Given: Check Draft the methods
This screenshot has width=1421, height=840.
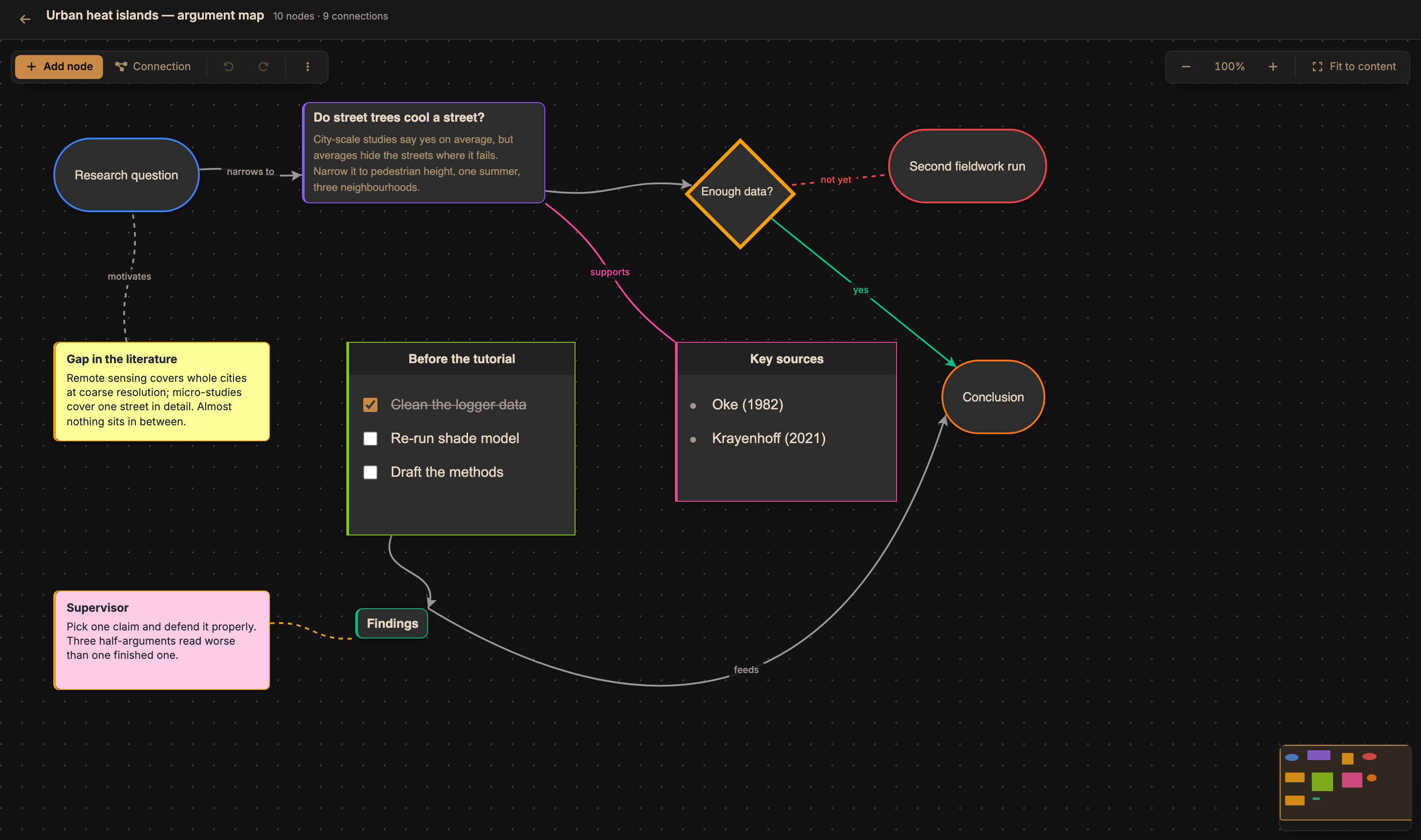Looking at the screenshot, I should point(370,472).
